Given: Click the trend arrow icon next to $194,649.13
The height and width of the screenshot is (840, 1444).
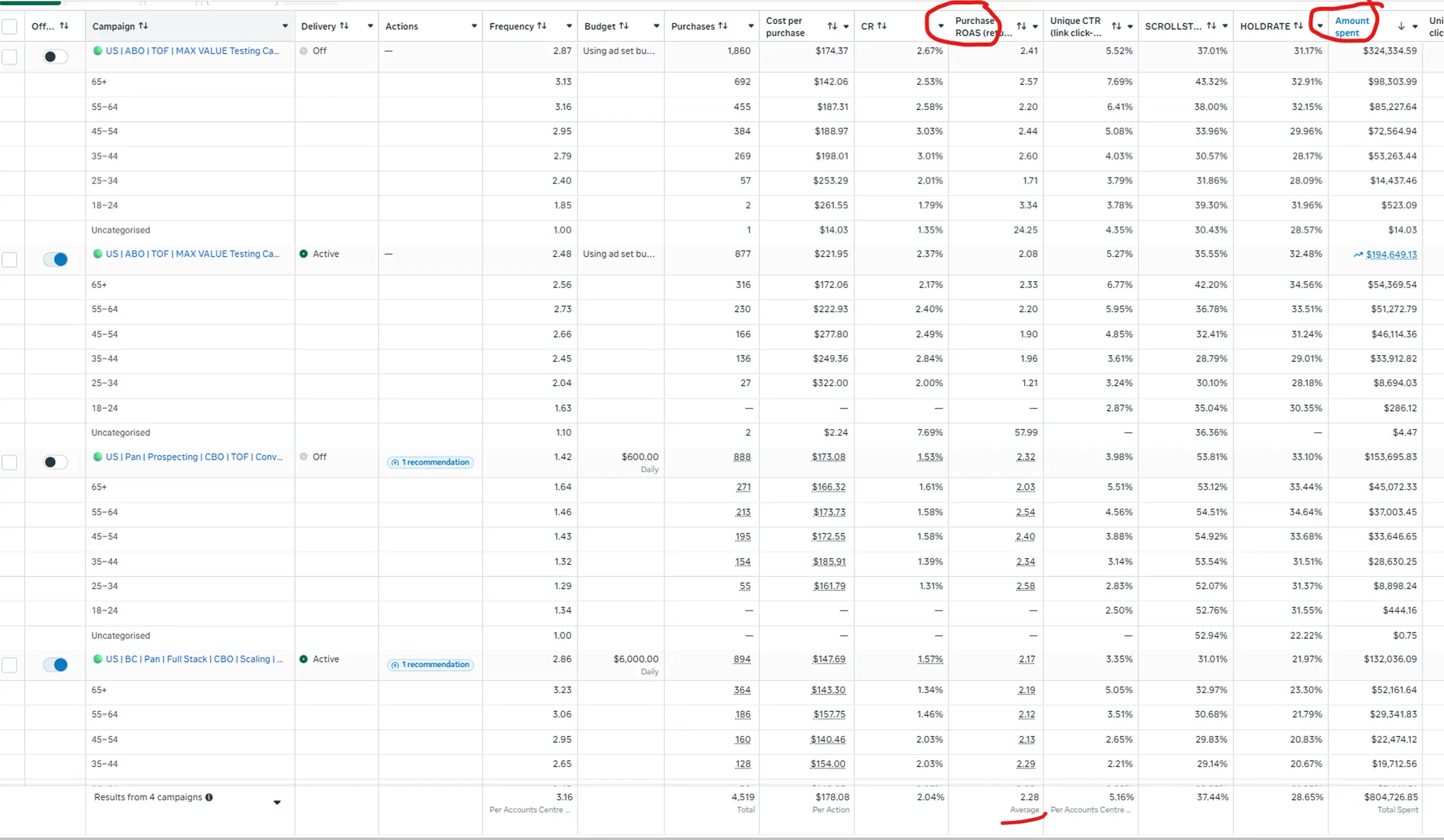Looking at the screenshot, I should pos(1358,255).
